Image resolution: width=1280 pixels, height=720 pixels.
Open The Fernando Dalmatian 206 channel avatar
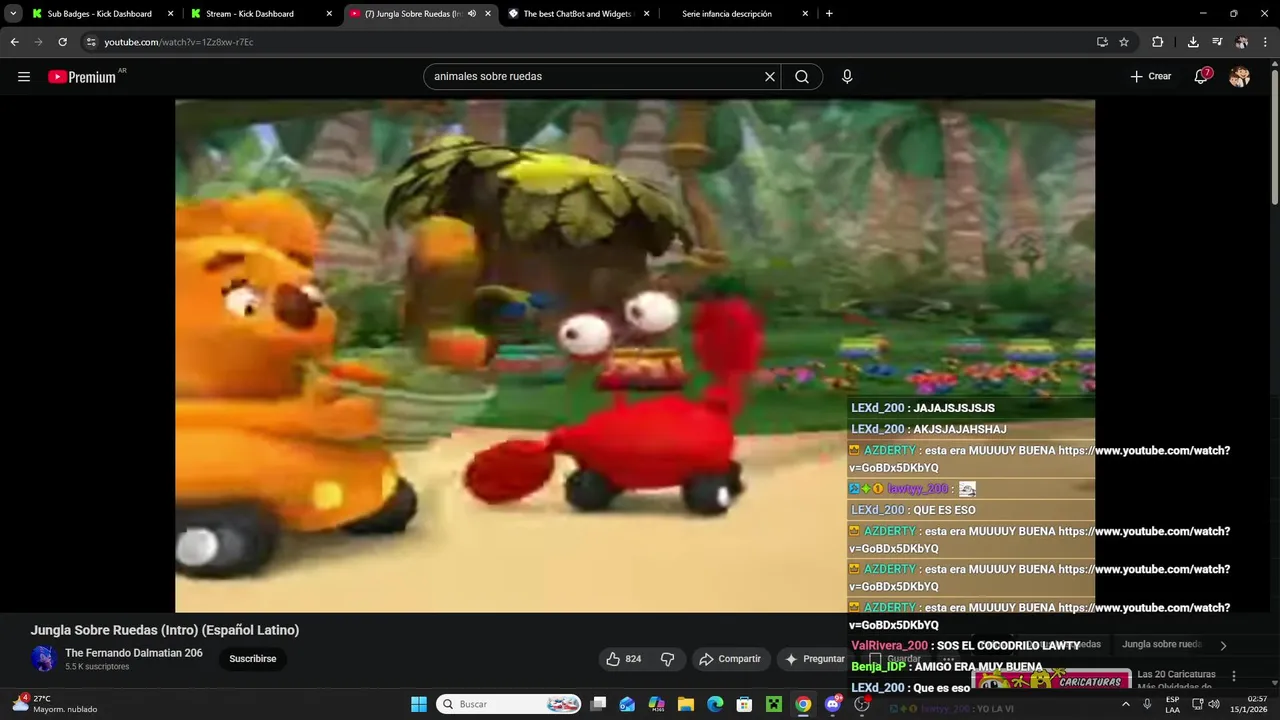43,659
